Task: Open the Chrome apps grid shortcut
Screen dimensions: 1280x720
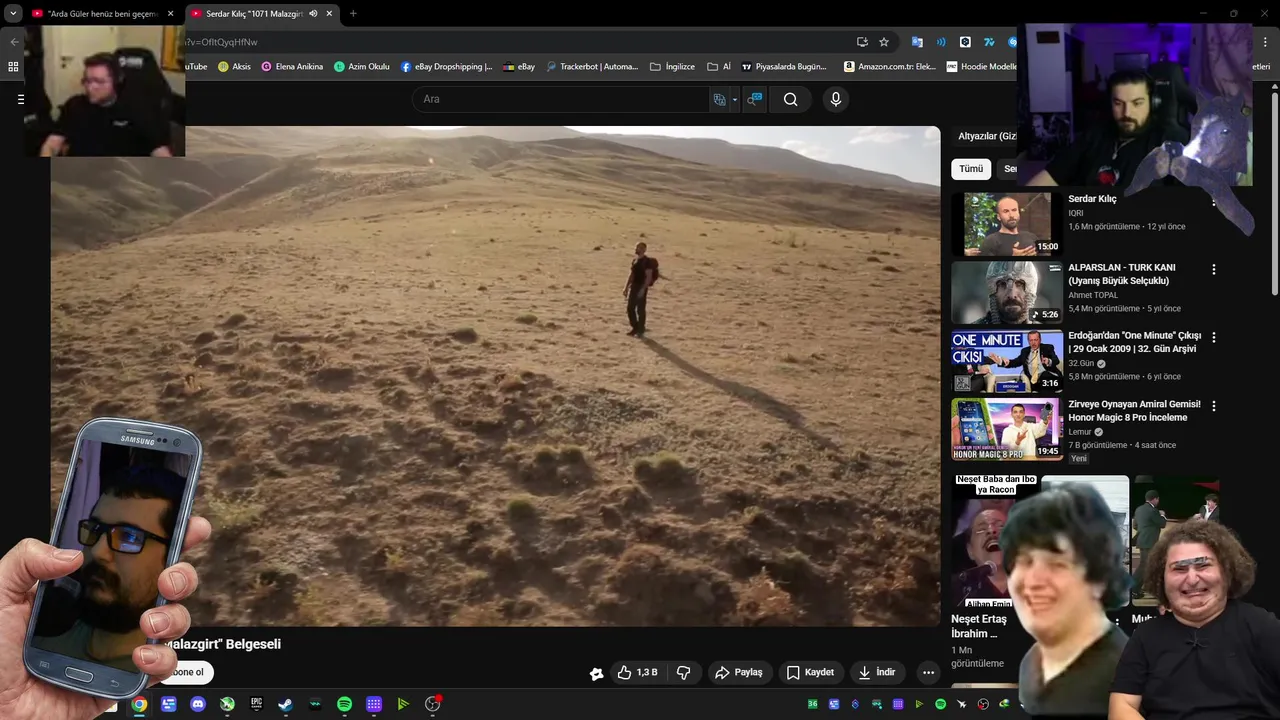Action: [x=13, y=67]
